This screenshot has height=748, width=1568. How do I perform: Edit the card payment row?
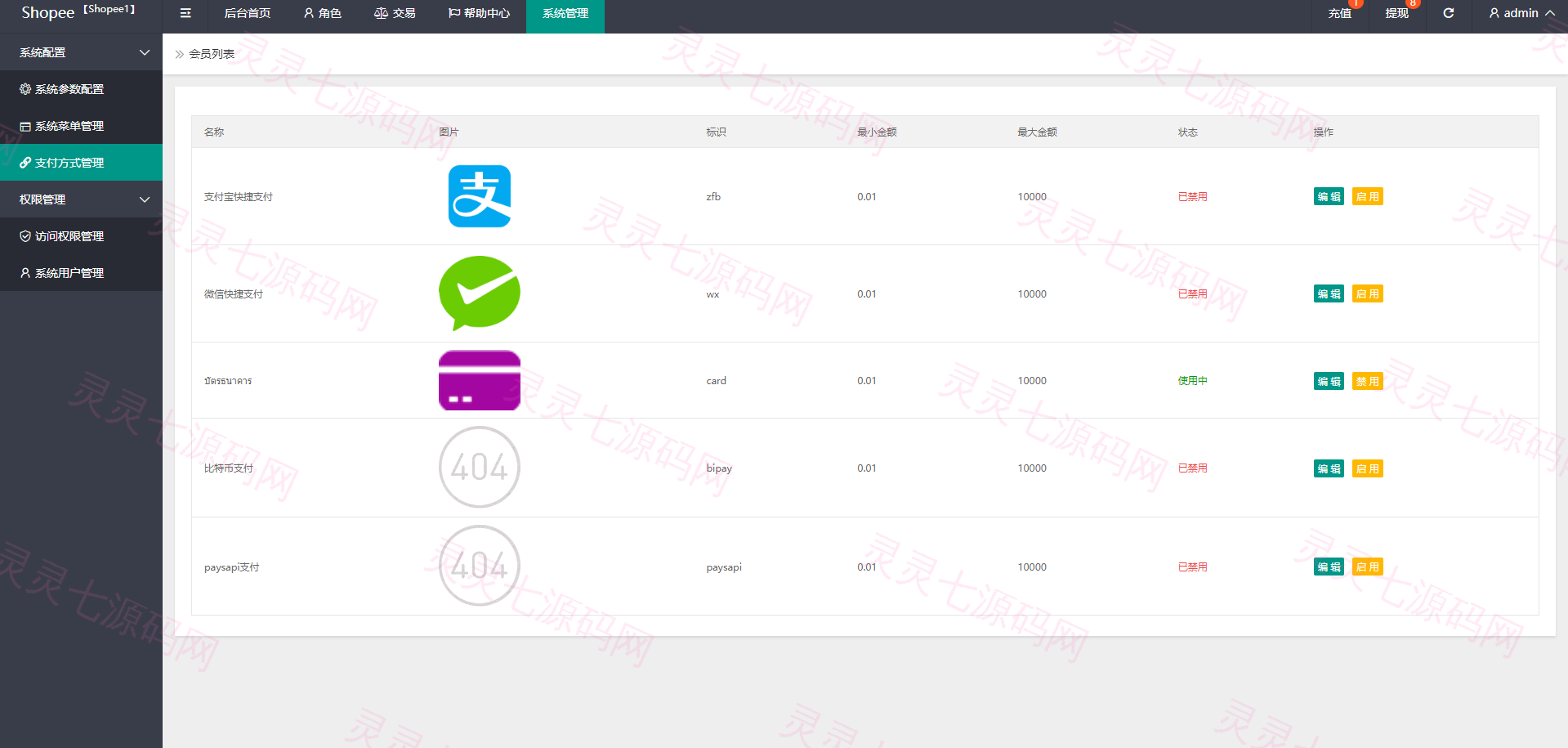(x=1329, y=381)
